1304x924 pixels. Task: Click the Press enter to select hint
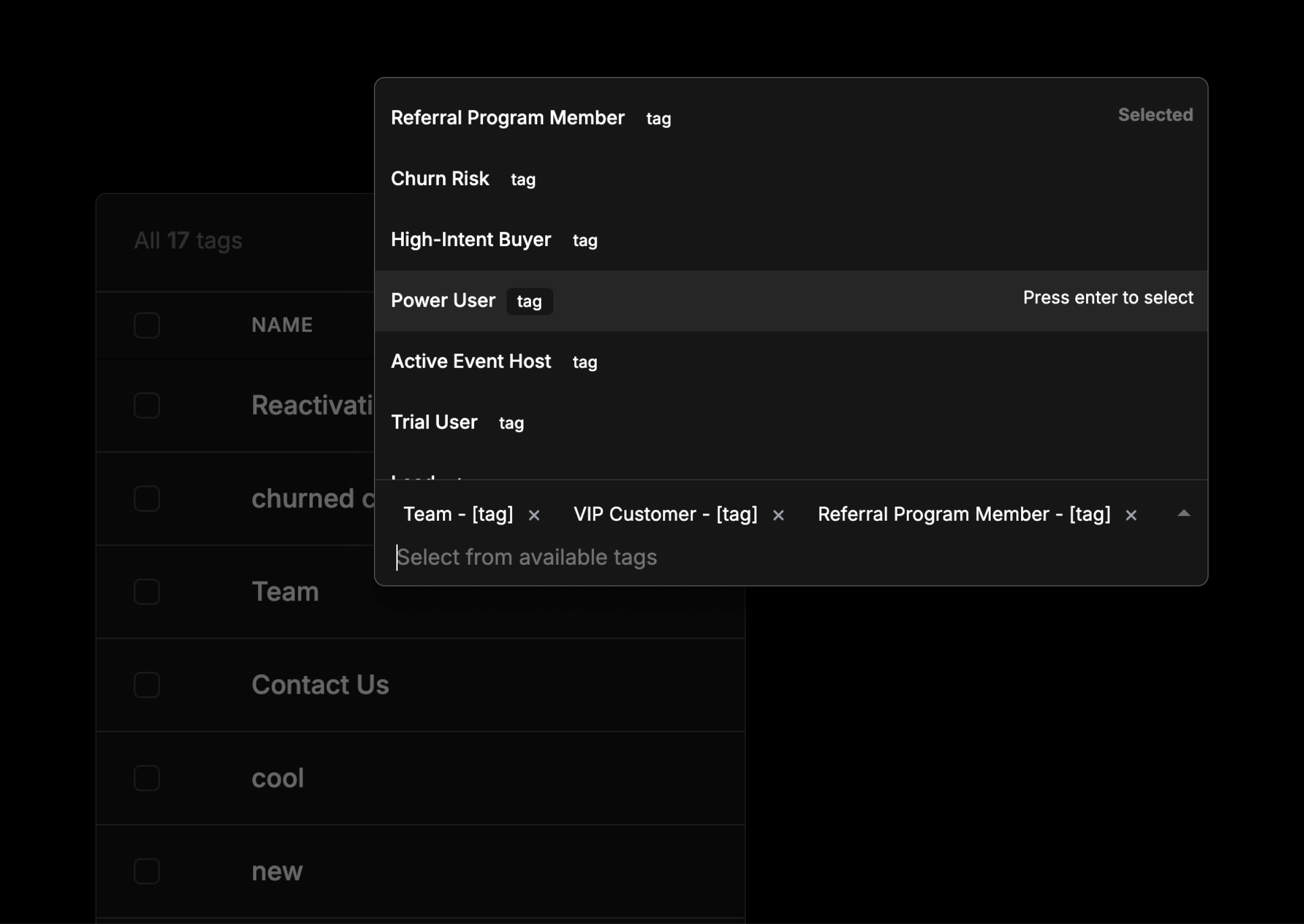click(x=1108, y=298)
